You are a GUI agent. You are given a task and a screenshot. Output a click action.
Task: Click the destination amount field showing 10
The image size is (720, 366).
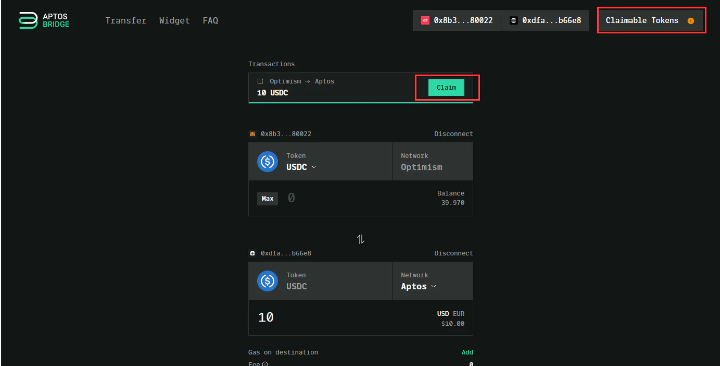click(266, 317)
